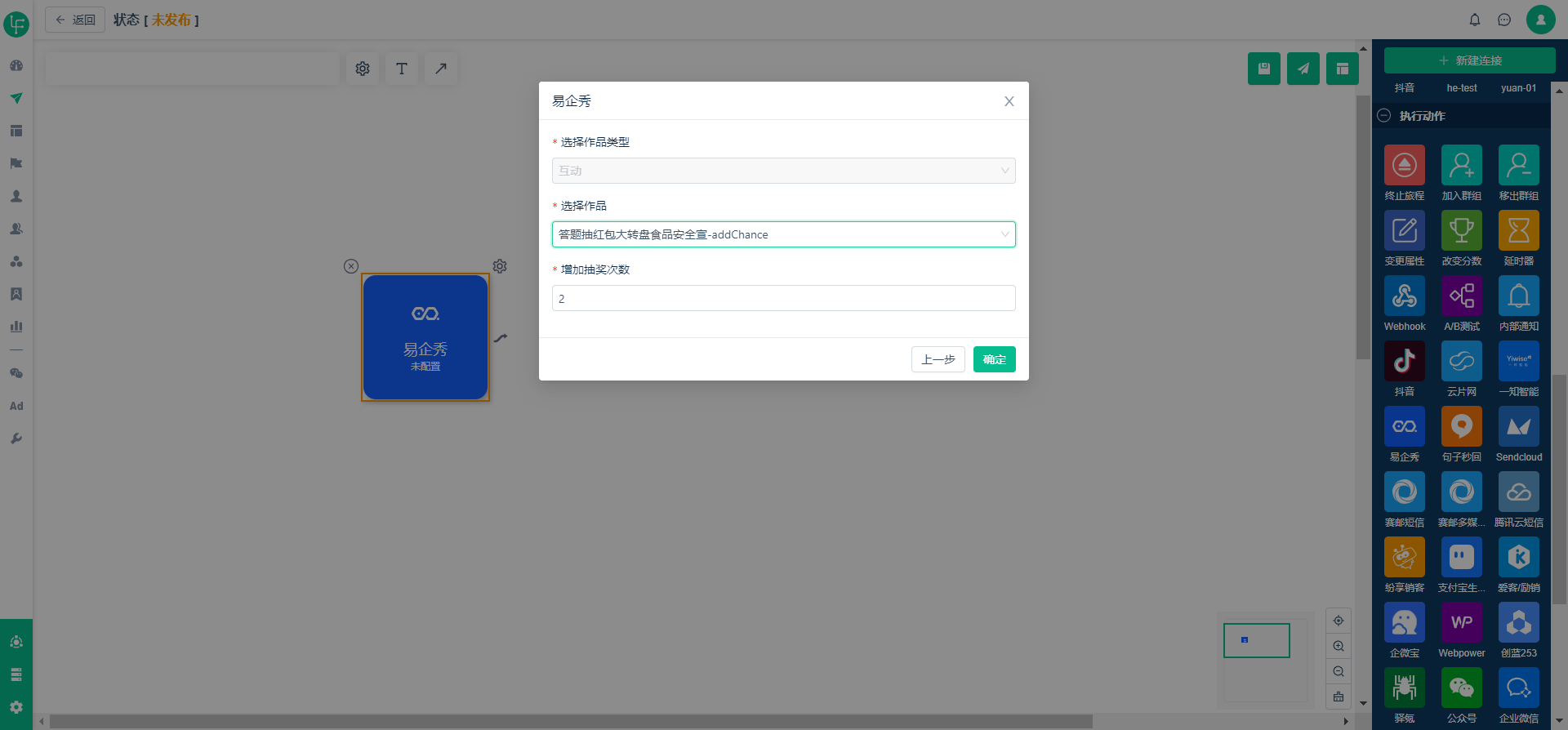Switch to the yuan-01 connection tab
Viewport: 1568px width, 730px height.
(1518, 88)
